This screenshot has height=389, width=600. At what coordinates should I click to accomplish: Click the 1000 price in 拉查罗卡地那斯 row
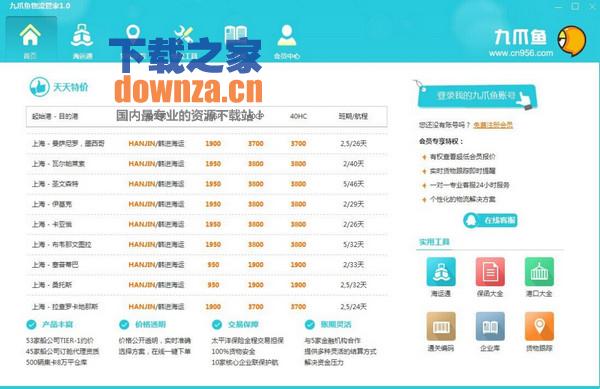click(213, 306)
